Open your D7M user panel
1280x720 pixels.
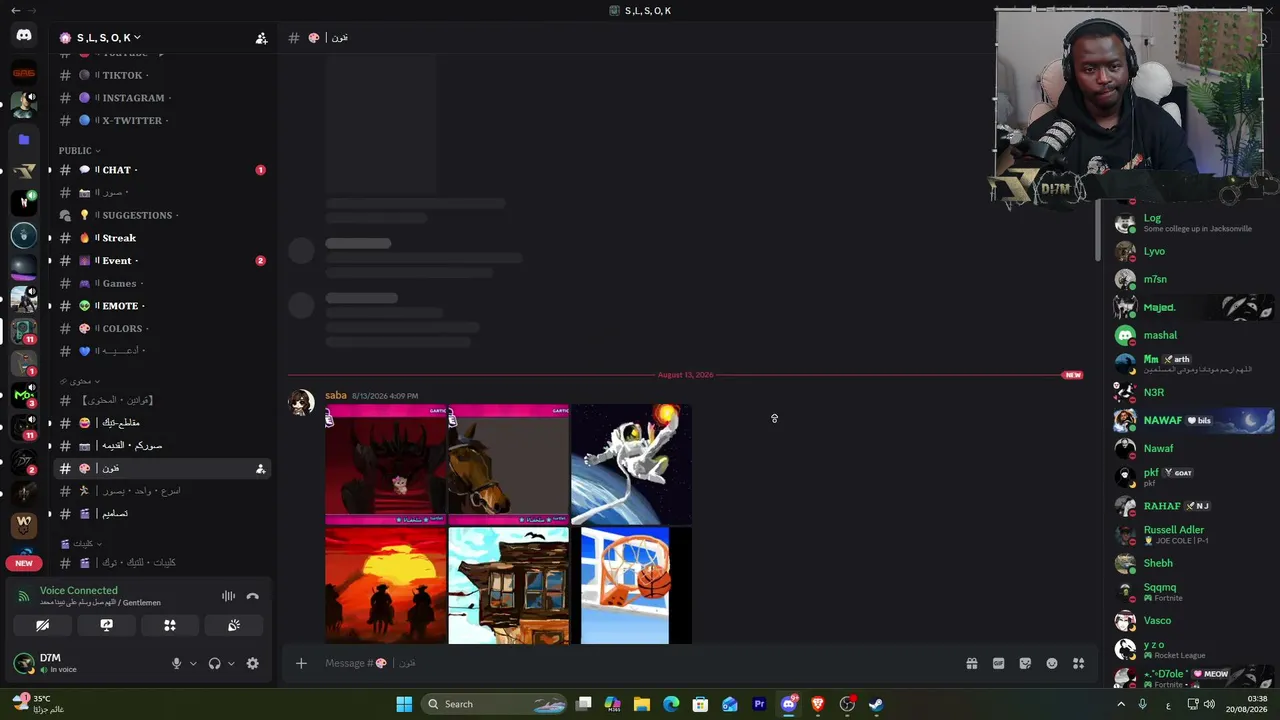pyautogui.click(x=90, y=663)
